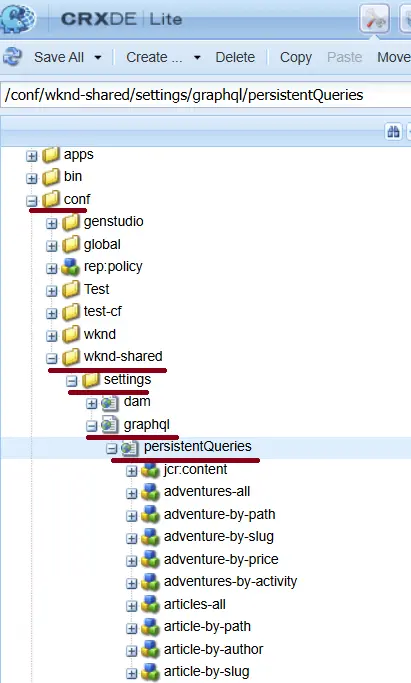Screen dimensions: 411x683
Task: Expand the apps folder
Action: [31, 156]
